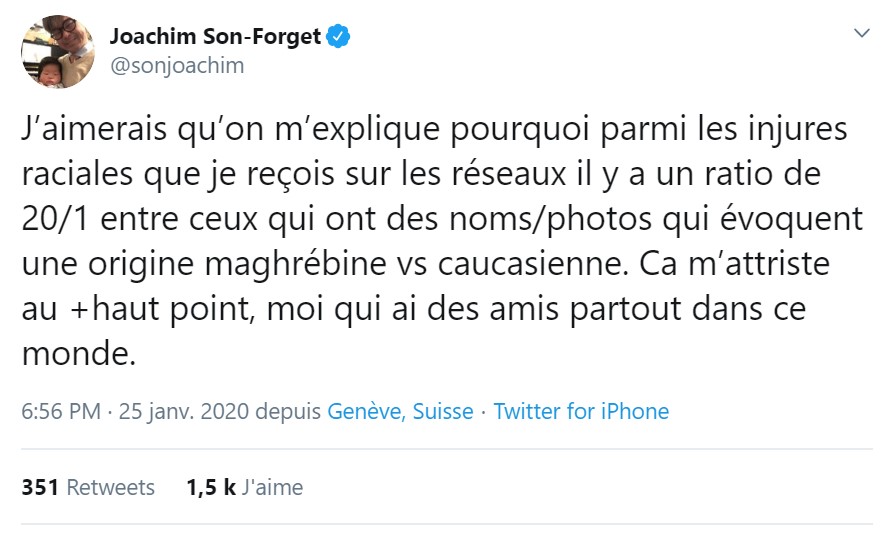893x536 pixels.
Task: Click the Twitter for iPhone source link
Action: (581, 411)
